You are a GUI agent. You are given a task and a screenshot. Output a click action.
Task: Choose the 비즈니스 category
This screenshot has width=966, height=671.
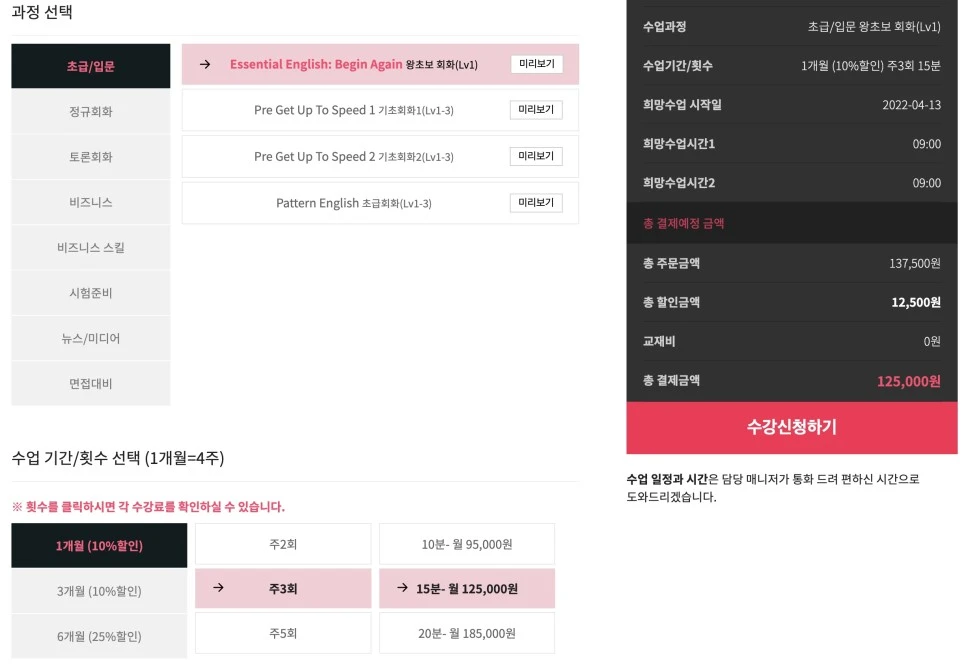(x=91, y=202)
